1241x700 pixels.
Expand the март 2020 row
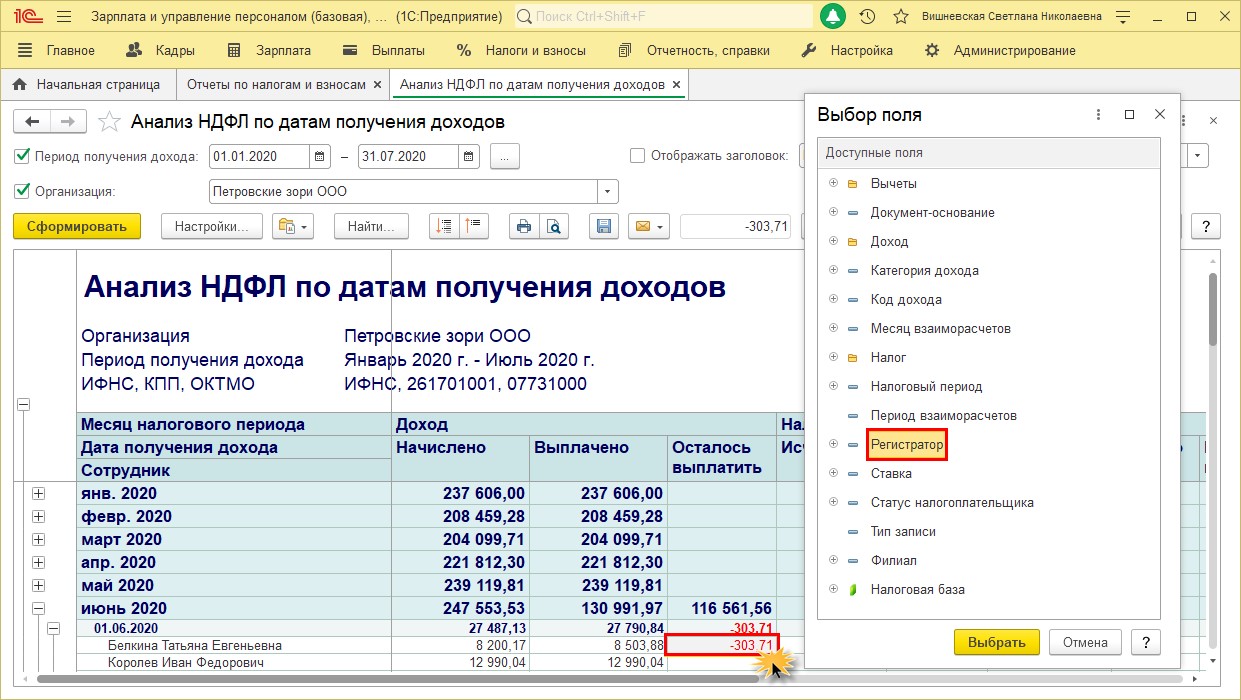pos(39,540)
